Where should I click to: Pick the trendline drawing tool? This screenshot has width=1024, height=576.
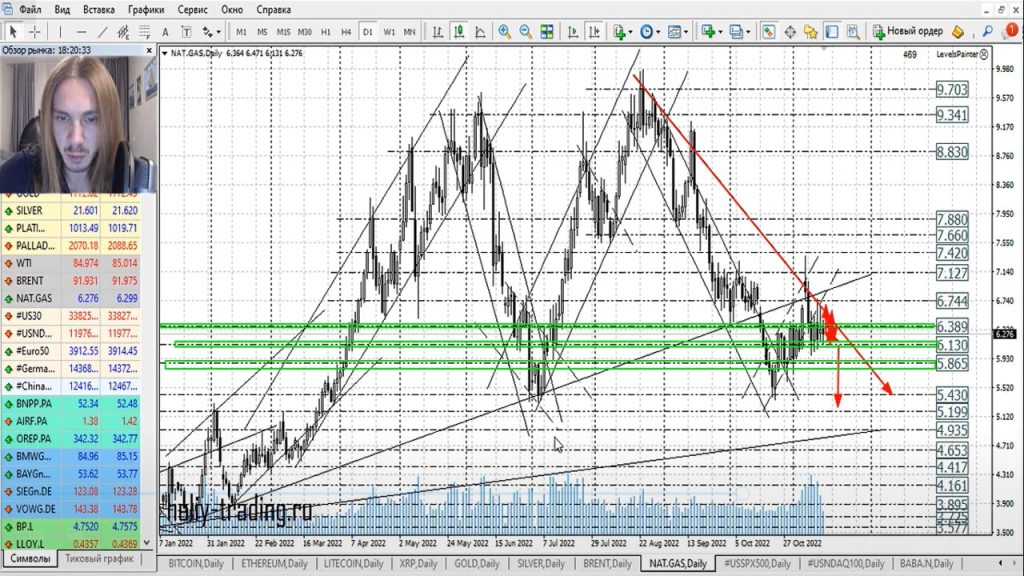[102, 32]
